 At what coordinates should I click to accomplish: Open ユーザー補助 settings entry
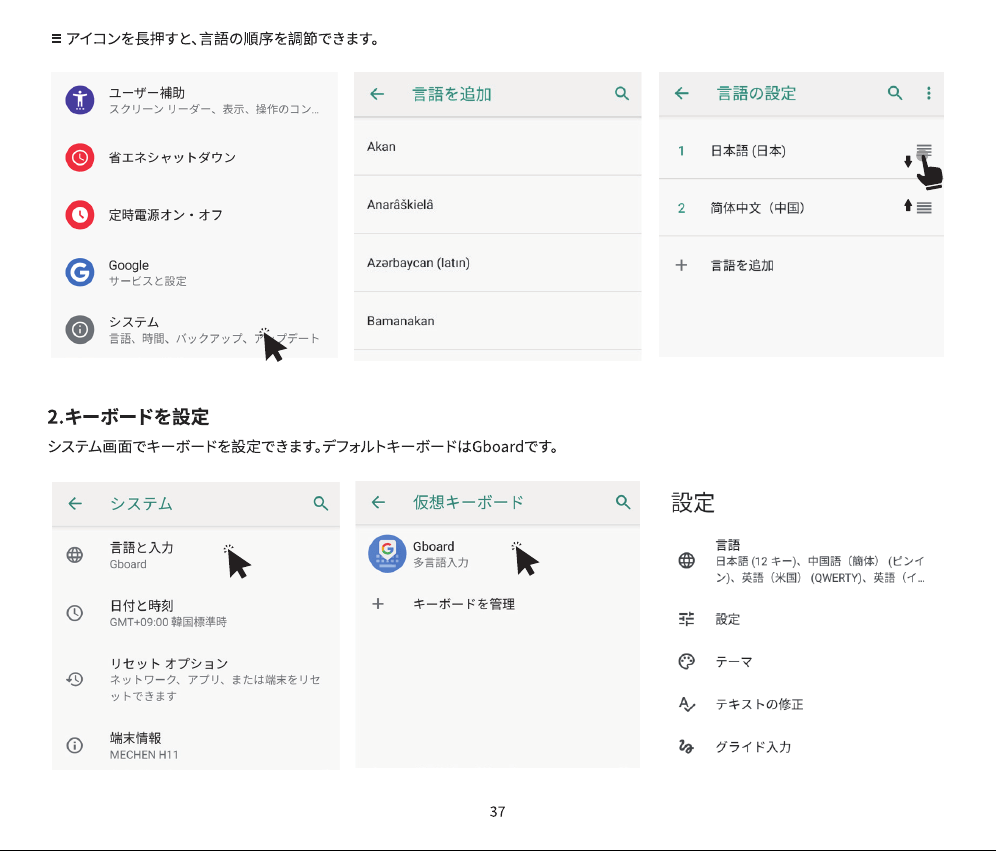[x=194, y=100]
